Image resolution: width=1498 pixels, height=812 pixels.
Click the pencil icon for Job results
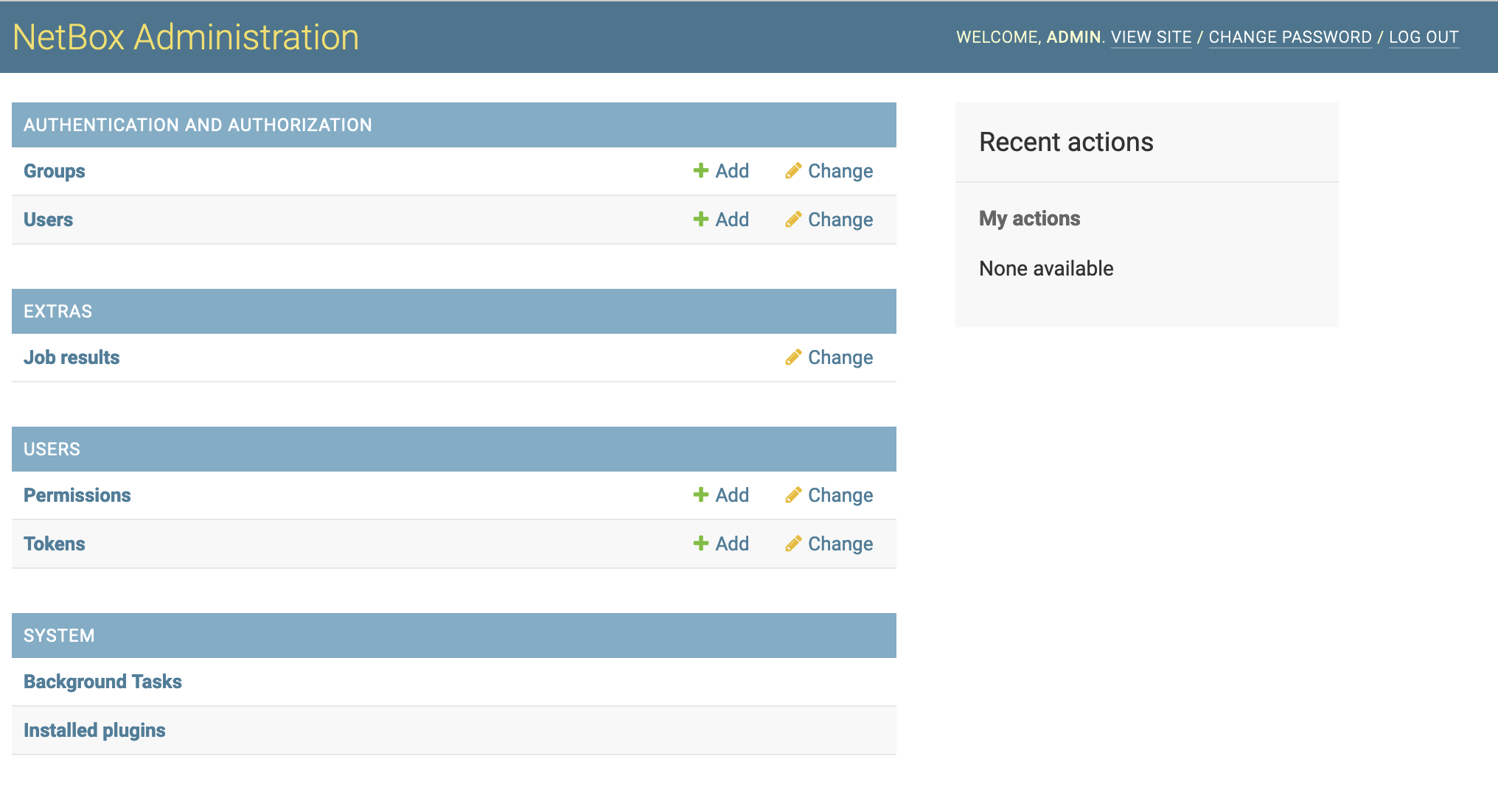(x=793, y=357)
